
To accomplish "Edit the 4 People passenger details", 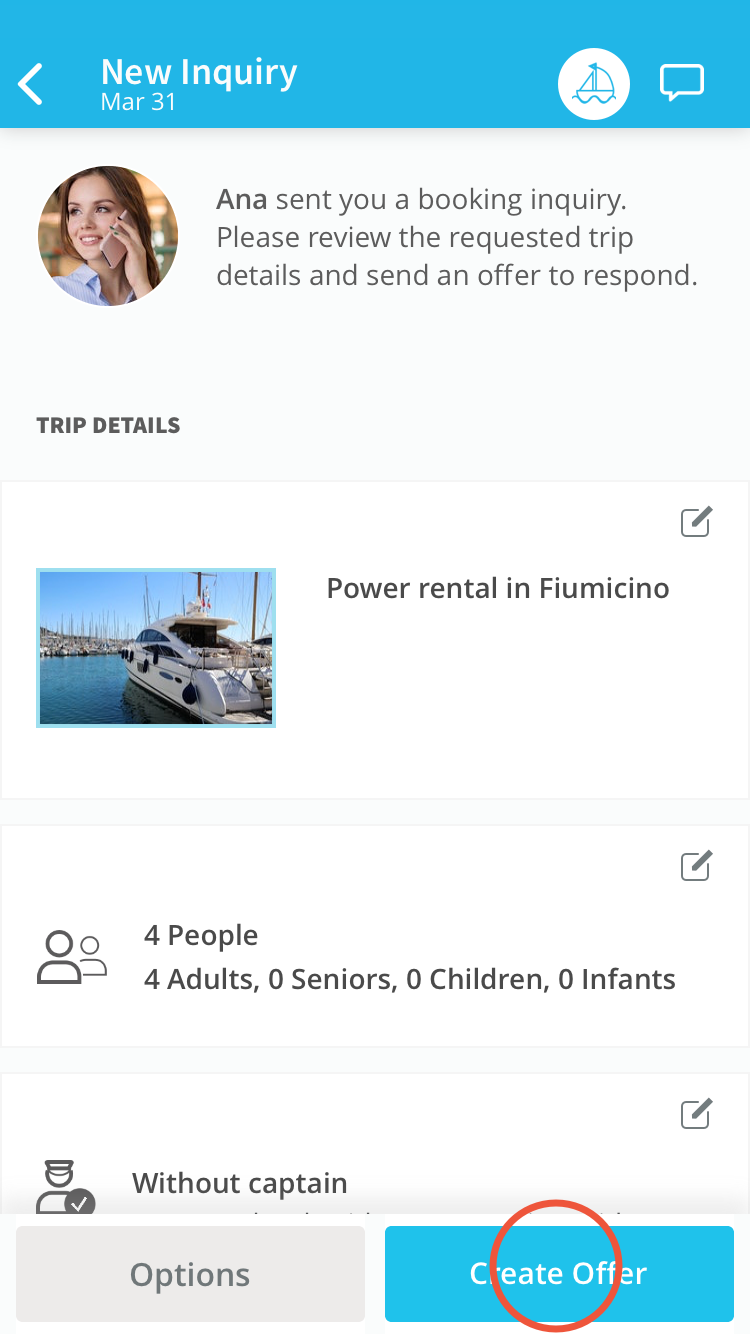I will [696, 866].
